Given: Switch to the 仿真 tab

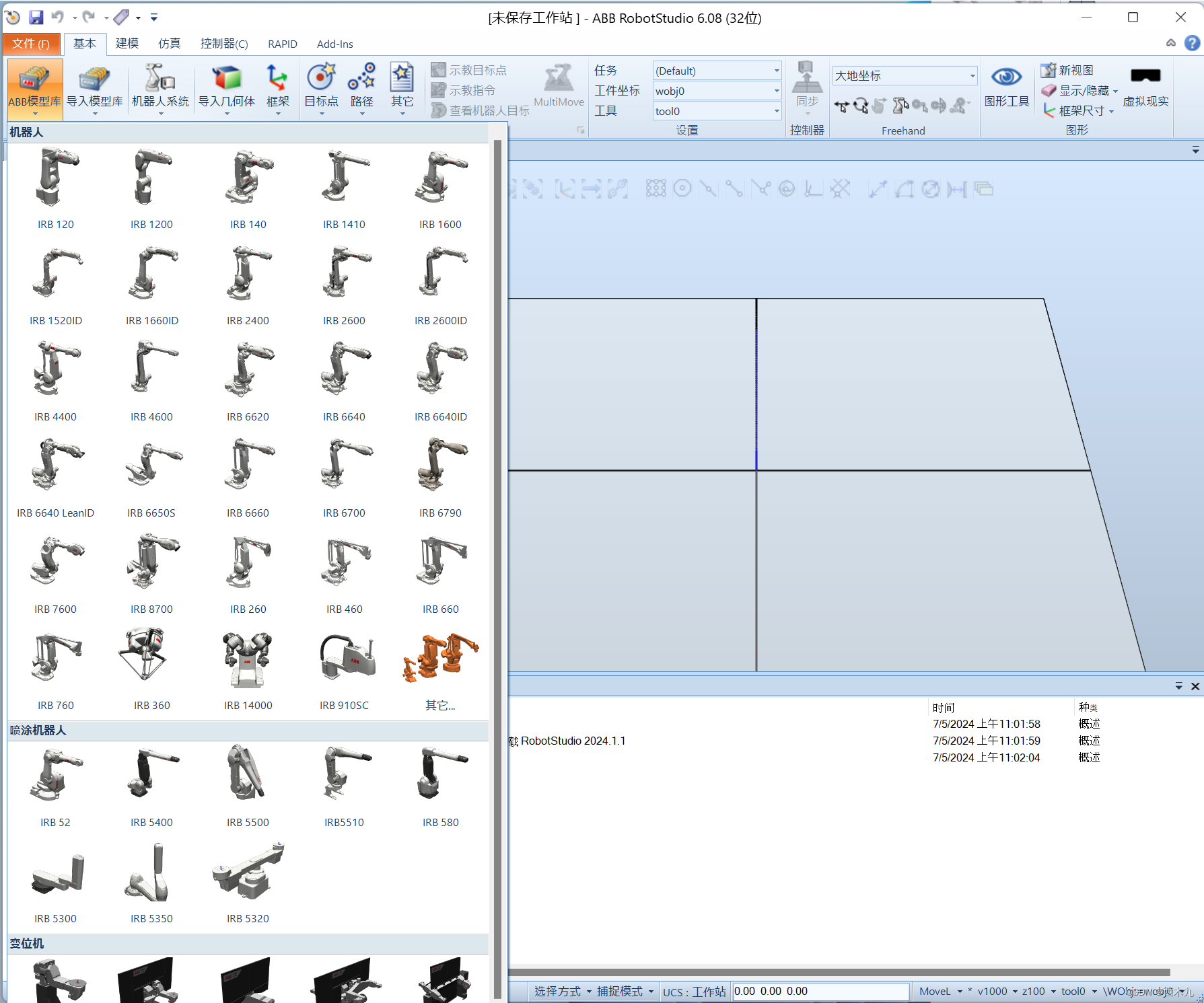Looking at the screenshot, I should click(170, 44).
